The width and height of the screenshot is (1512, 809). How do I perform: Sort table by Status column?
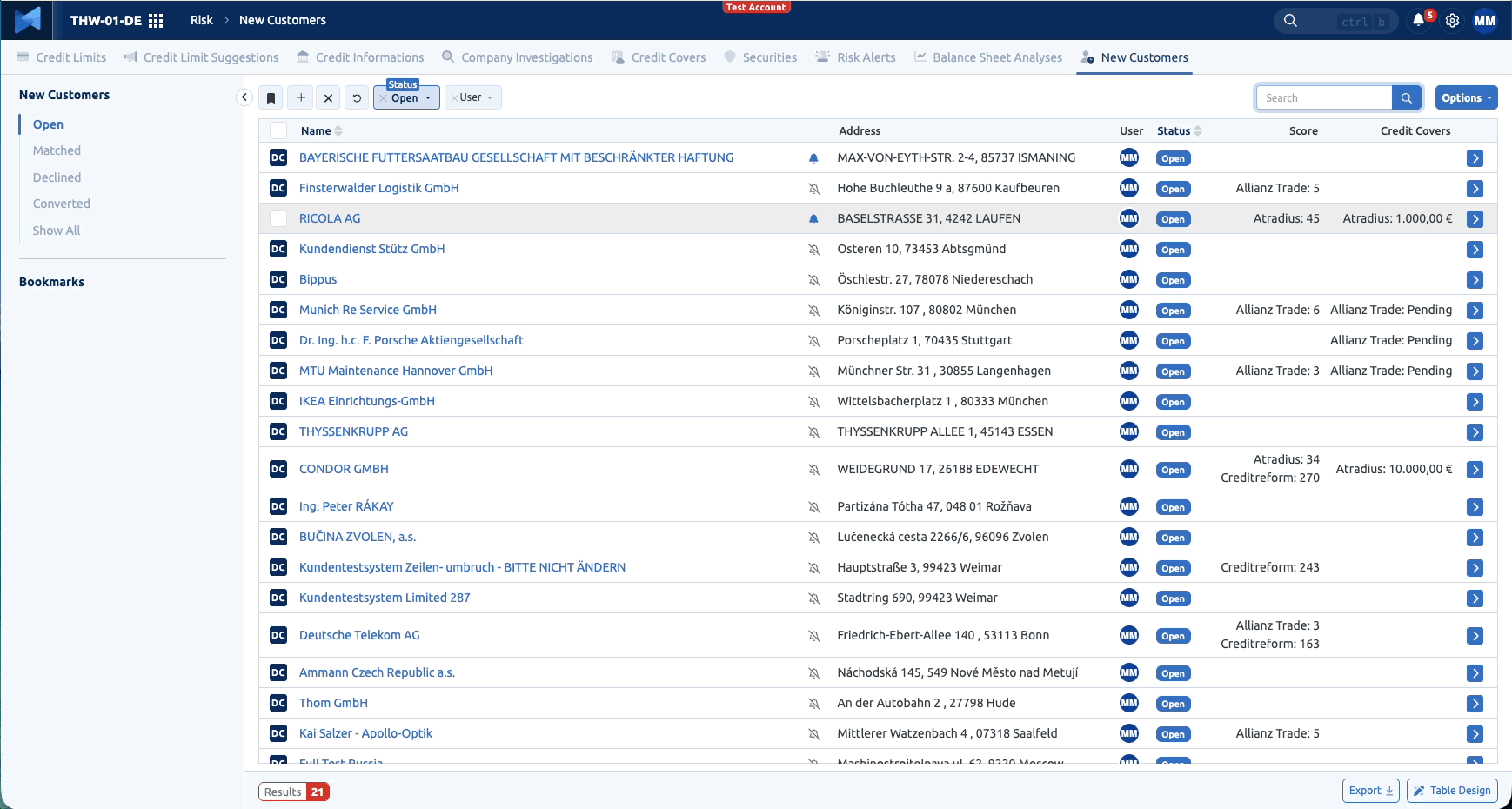[x=1179, y=131]
